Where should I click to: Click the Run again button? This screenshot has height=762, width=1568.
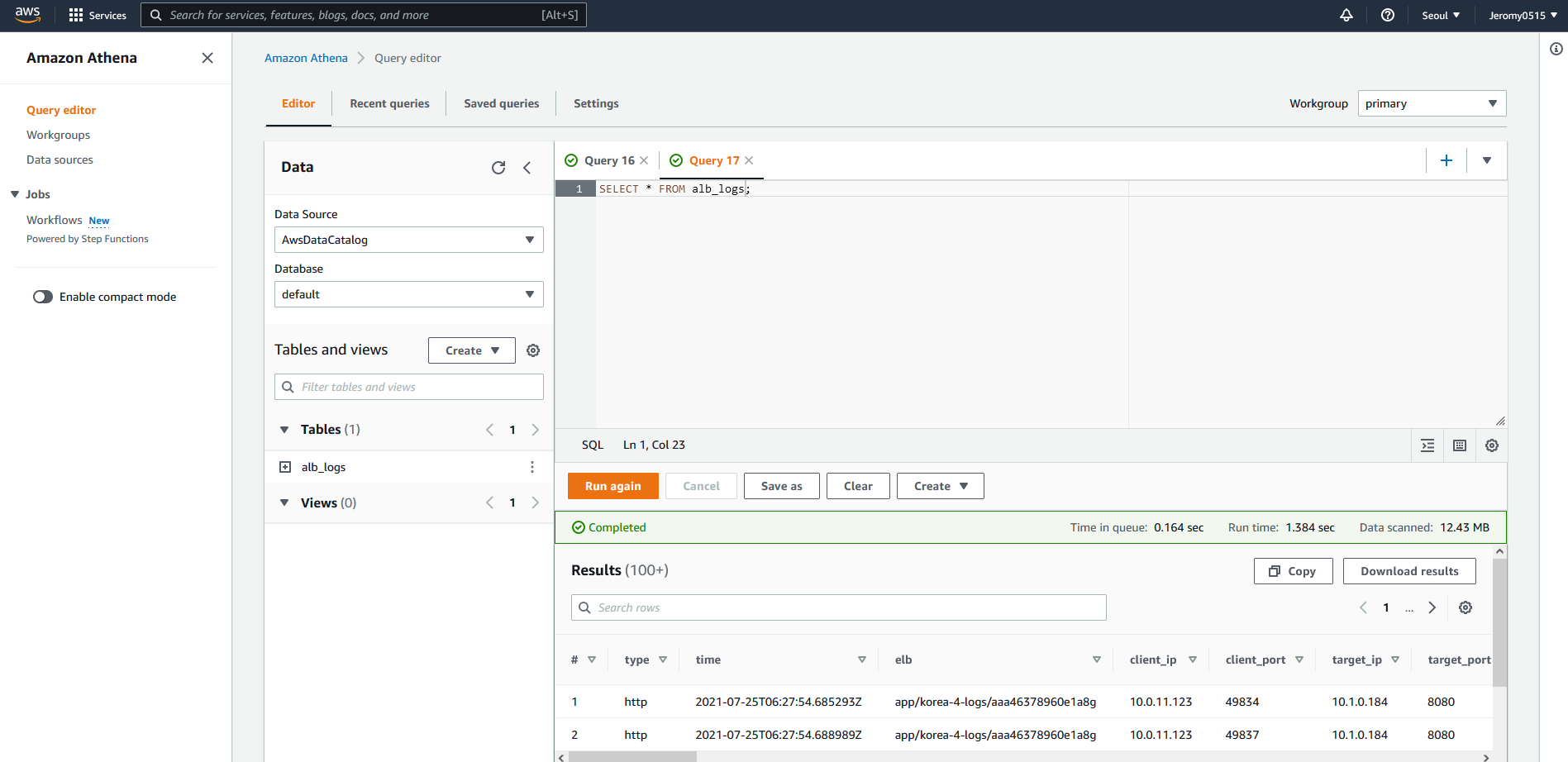[613, 486]
